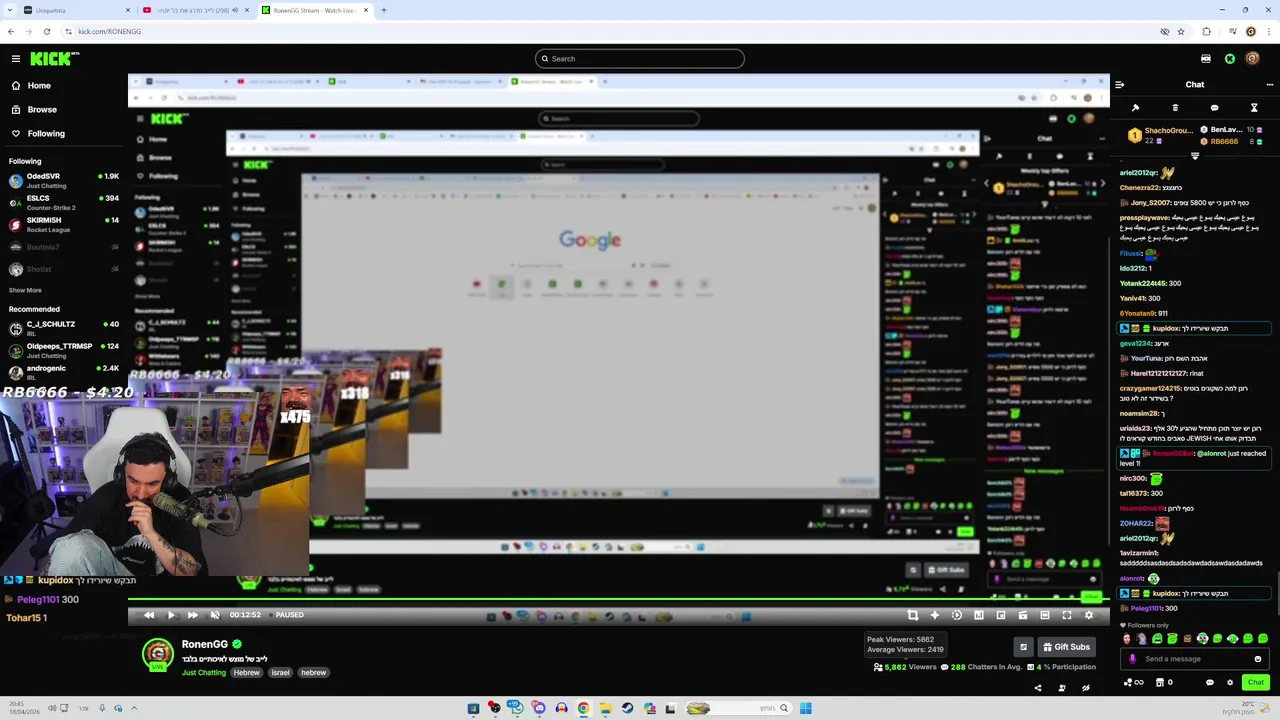This screenshot has height=720, width=1280.
Task: Click the speech bubble icon under Chat header
Action: pyautogui.click(x=1214, y=108)
